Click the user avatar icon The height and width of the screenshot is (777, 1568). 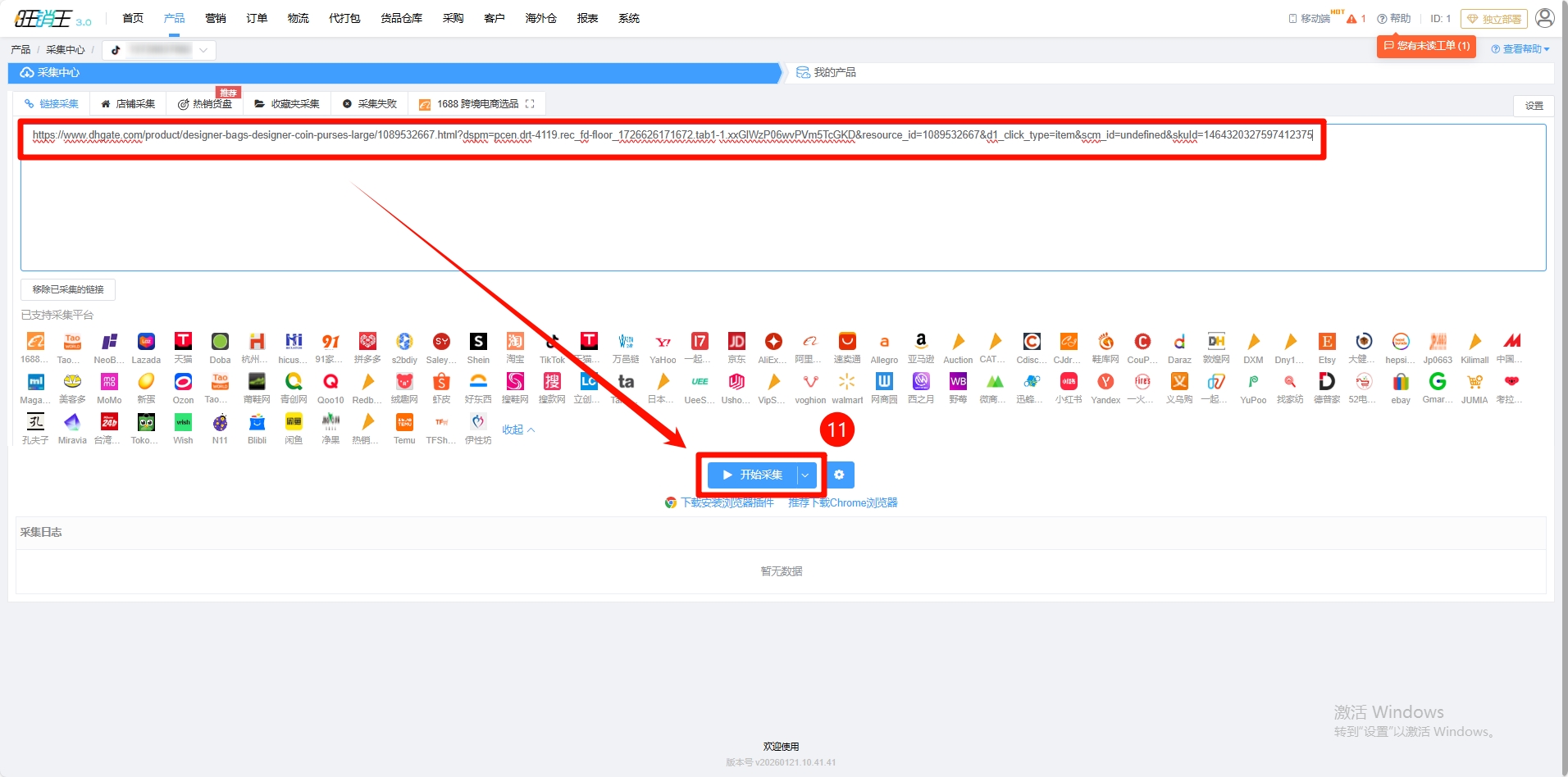(x=1544, y=18)
